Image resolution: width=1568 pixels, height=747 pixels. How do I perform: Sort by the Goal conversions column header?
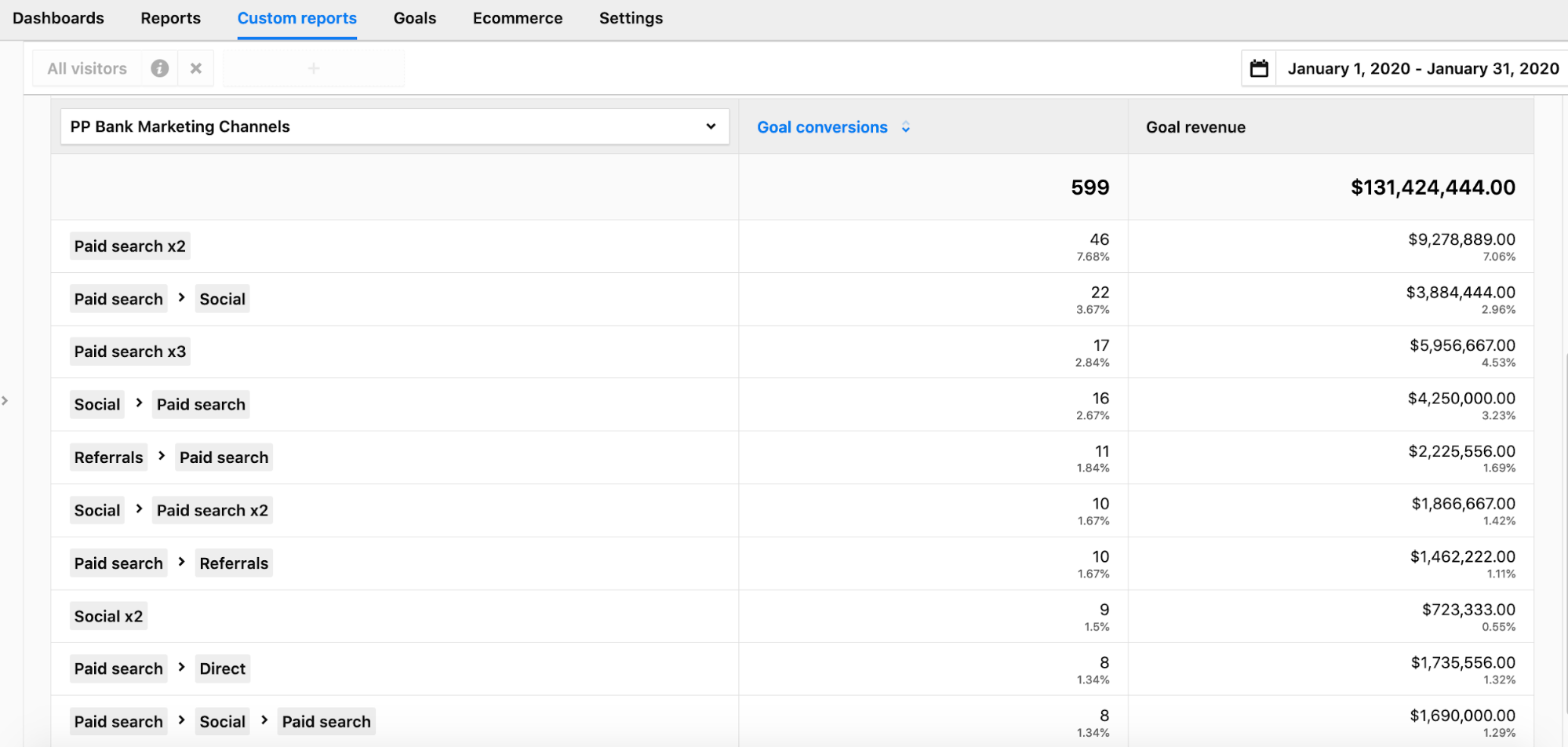822,127
